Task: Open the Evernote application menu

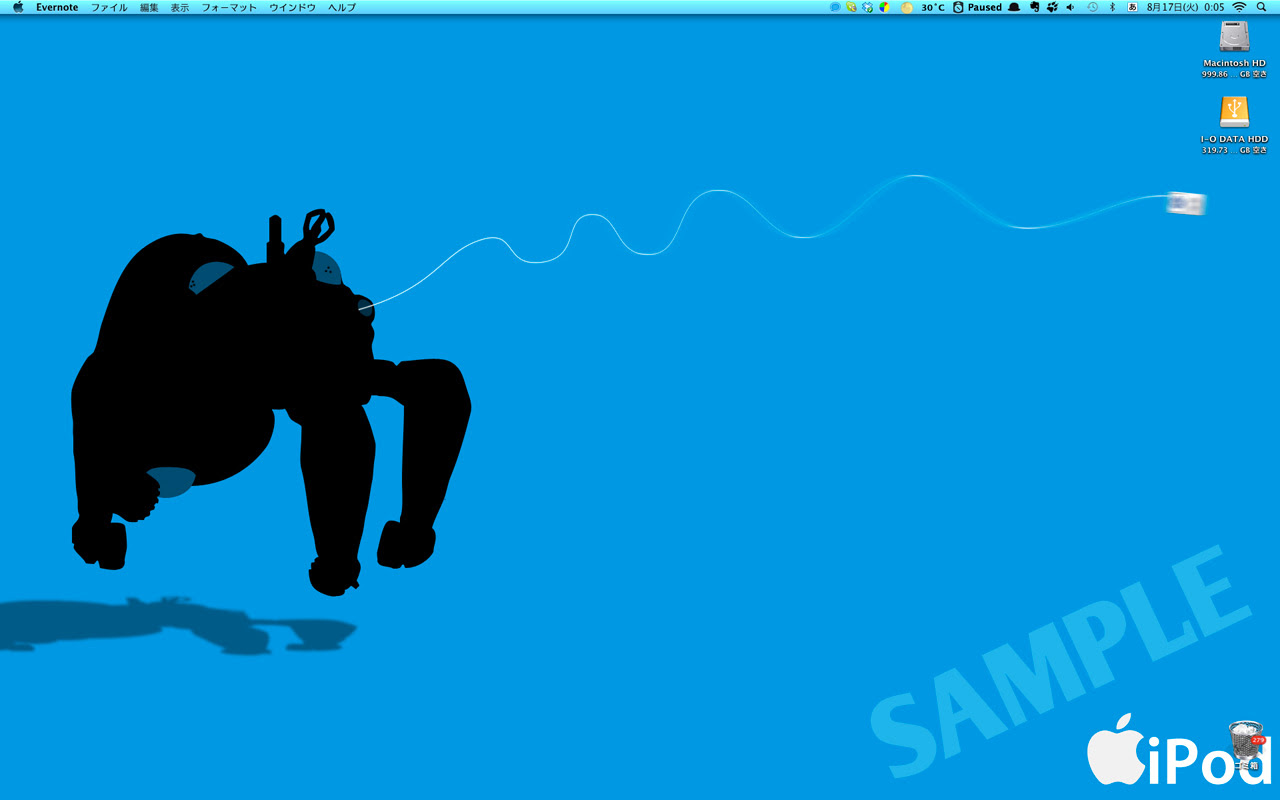Action: (x=57, y=7)
